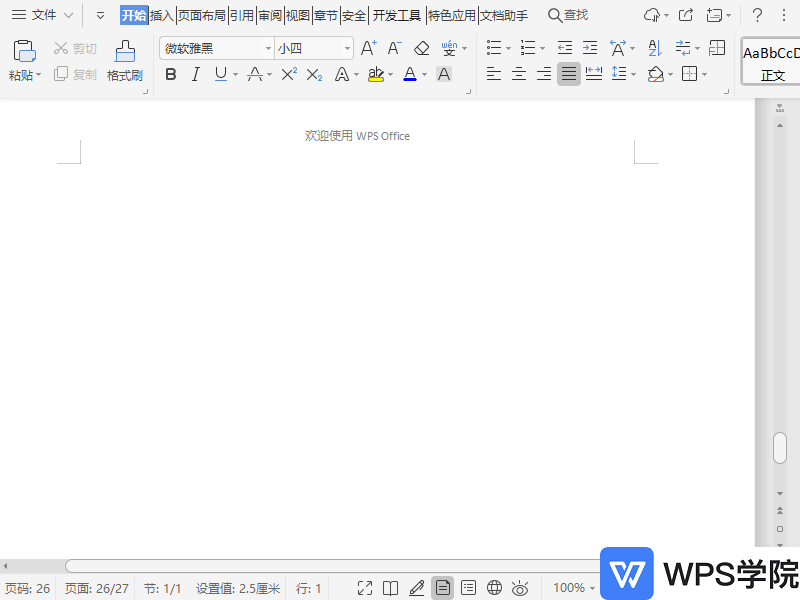Click the Increase Indent icon
The width and height of the screenshot is (800, 600).
[589, 46]
